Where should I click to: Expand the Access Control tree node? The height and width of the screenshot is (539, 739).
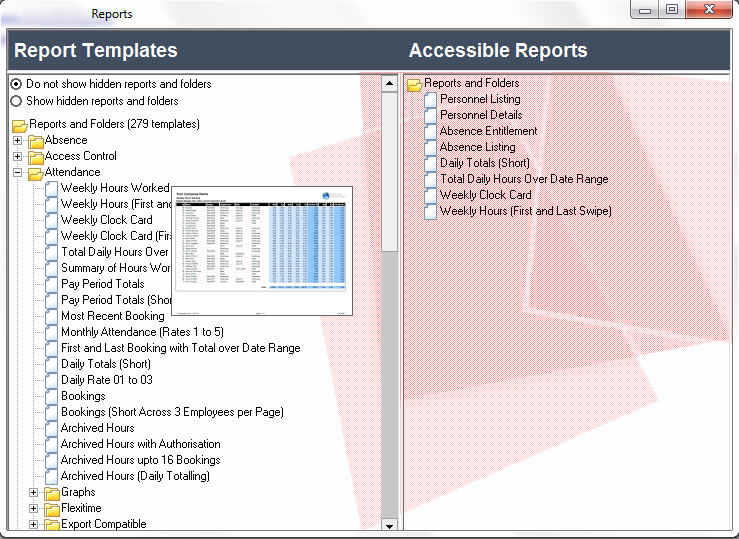(17, 157)
